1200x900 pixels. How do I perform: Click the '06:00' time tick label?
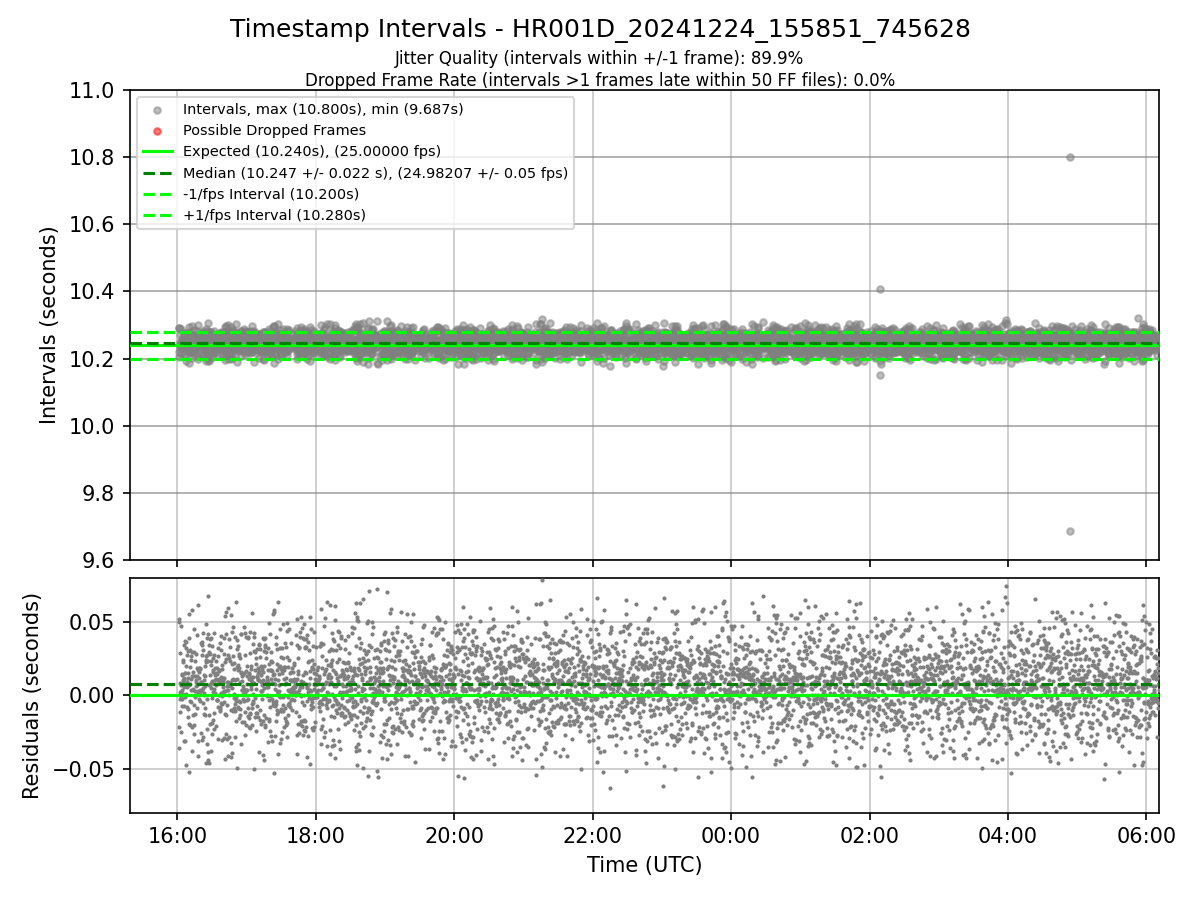tap(1146, 834)
